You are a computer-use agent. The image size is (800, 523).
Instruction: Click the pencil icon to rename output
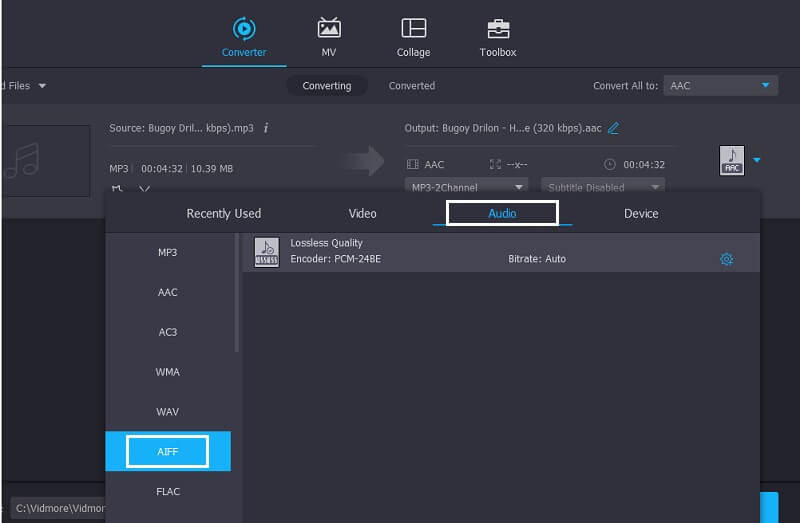[613, 128]
